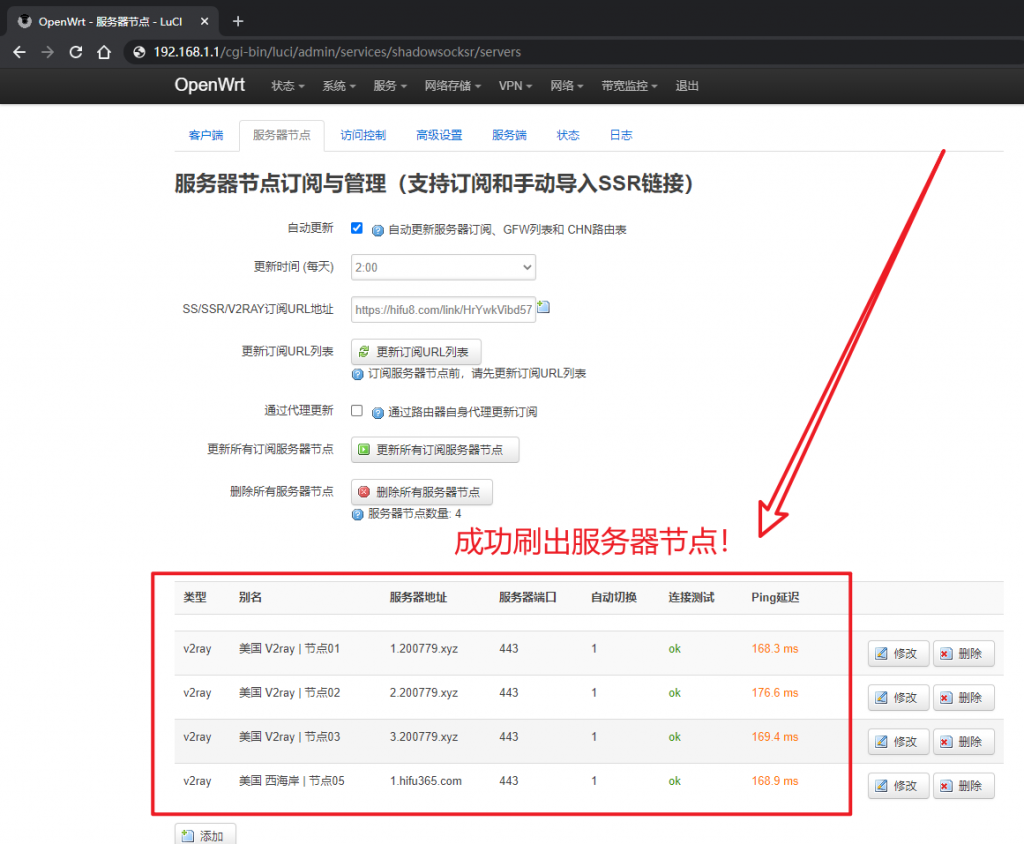This screenshot has width=1024, height=844.
Task: Open browser home page icon
Action: point(104,52)
